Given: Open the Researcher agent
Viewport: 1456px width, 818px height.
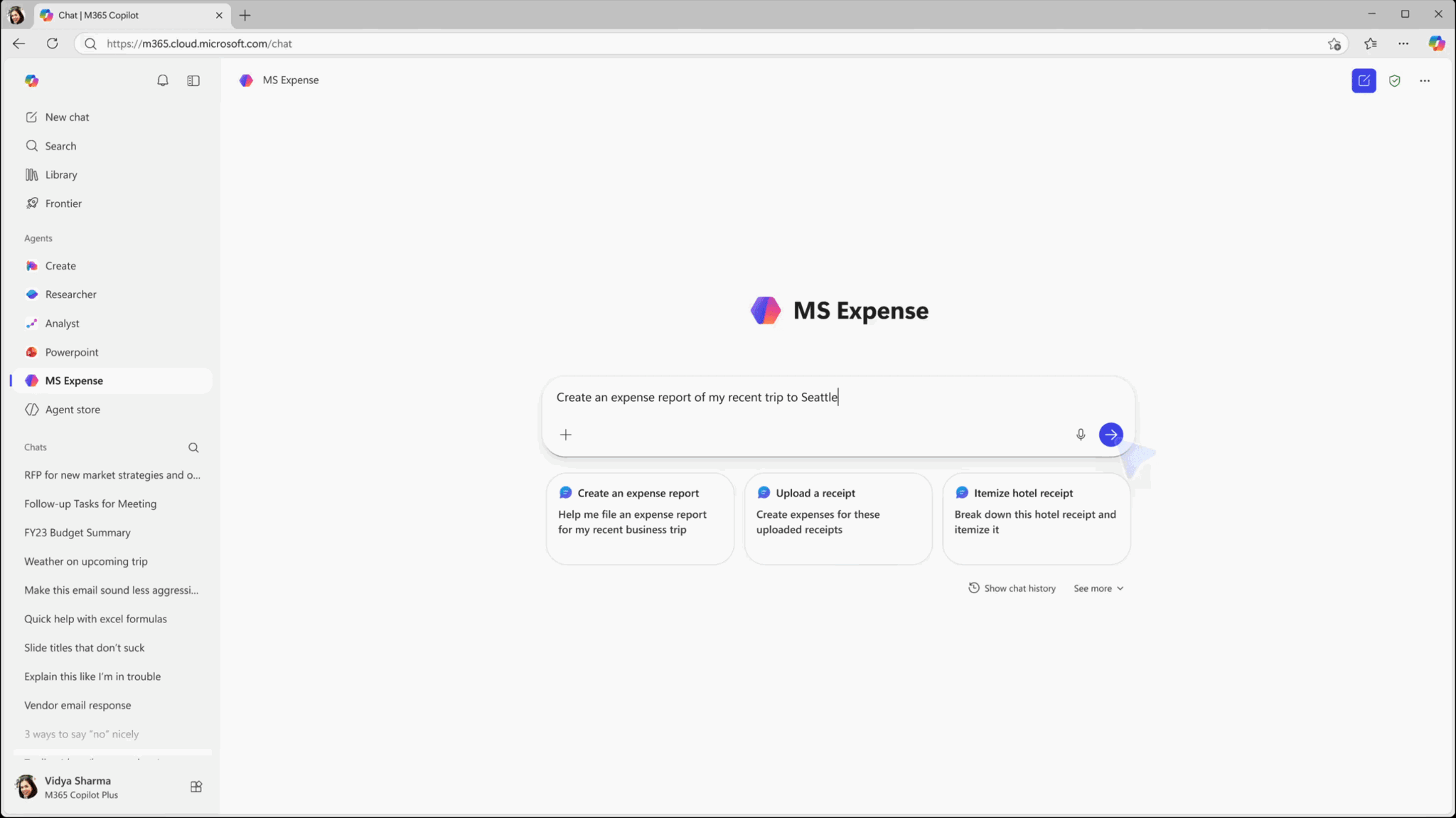Looking at the screenshot, I should point(70,294).
